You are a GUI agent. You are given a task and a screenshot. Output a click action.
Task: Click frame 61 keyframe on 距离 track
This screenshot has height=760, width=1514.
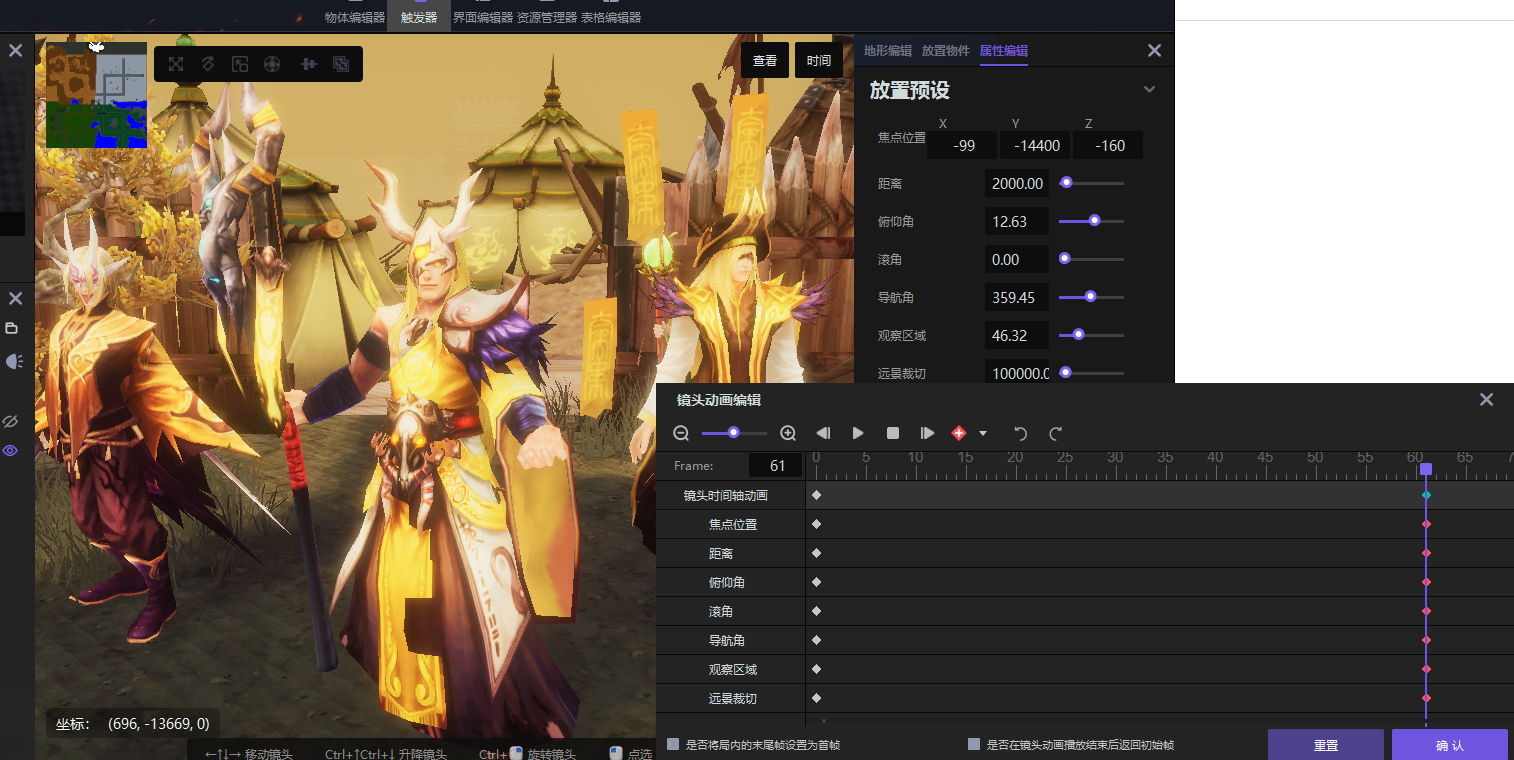(x=1426, y=554)
